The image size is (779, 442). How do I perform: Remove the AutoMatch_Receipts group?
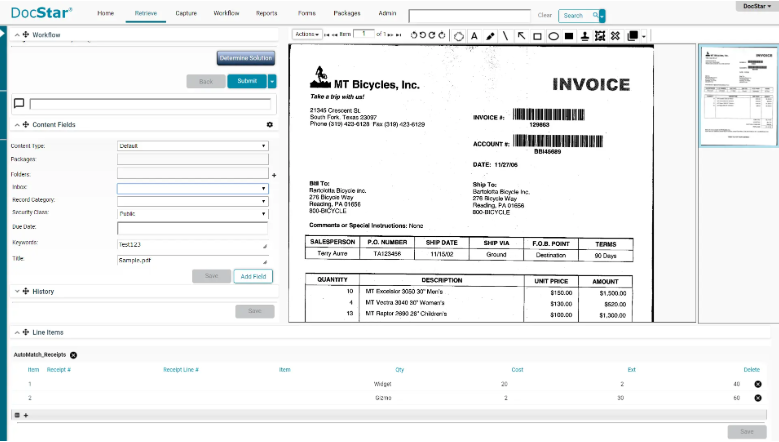coord(74,355)
